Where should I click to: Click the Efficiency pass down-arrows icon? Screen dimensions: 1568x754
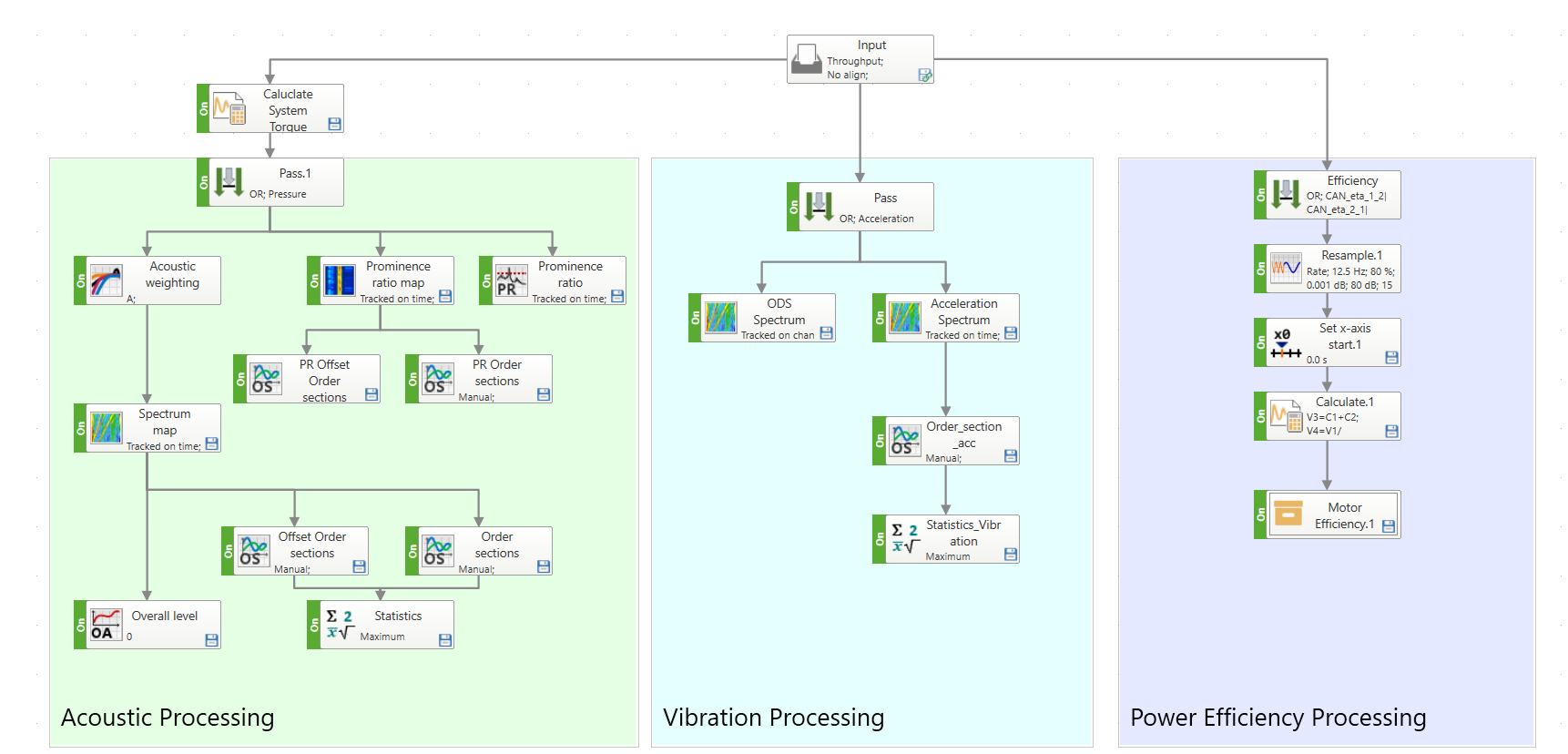(1286, 194)
